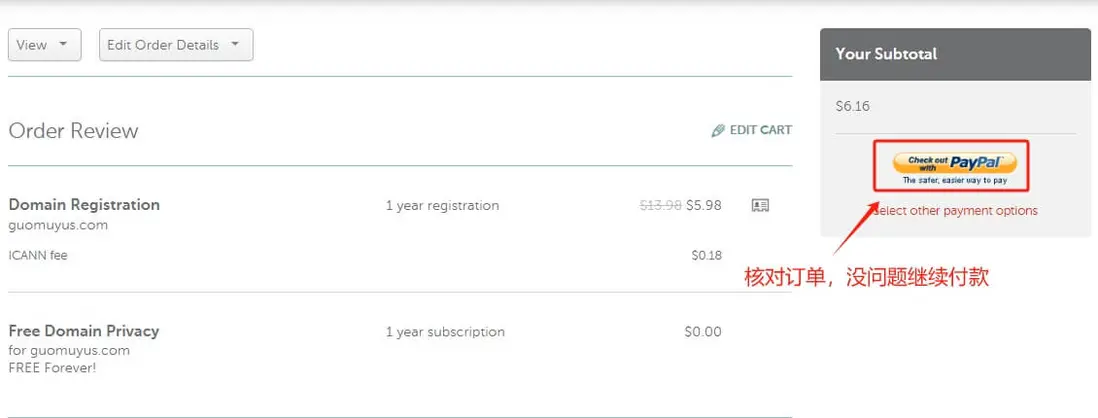Click the 1 year subscription term
Screen dimensions: 1098x418
pyautogui.click(x=445, y=332)
